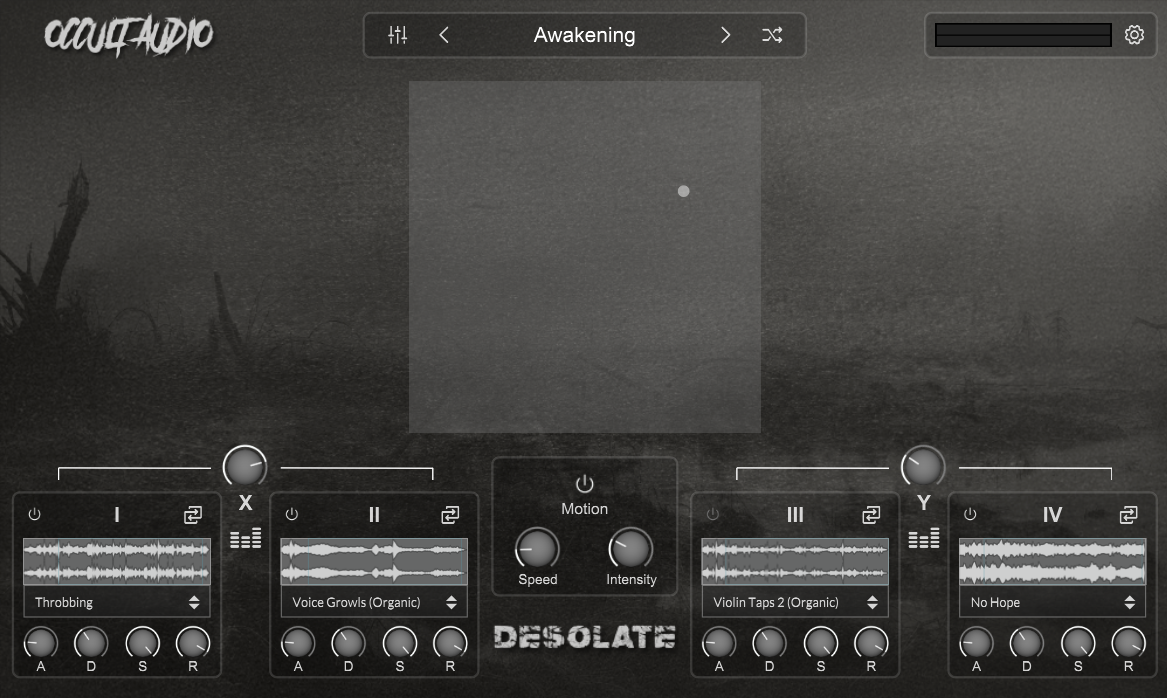Screen dimensions: 1167x698
Task: Click the XY pad position dot
Action: pyautogui.click(x=683, y=191)
